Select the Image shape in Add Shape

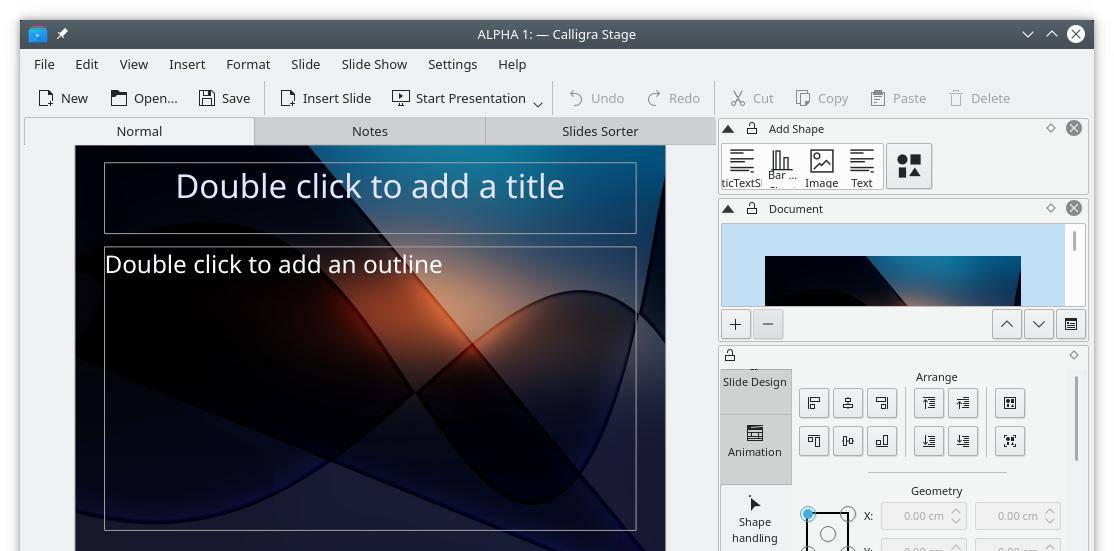(x=821, y=165)
